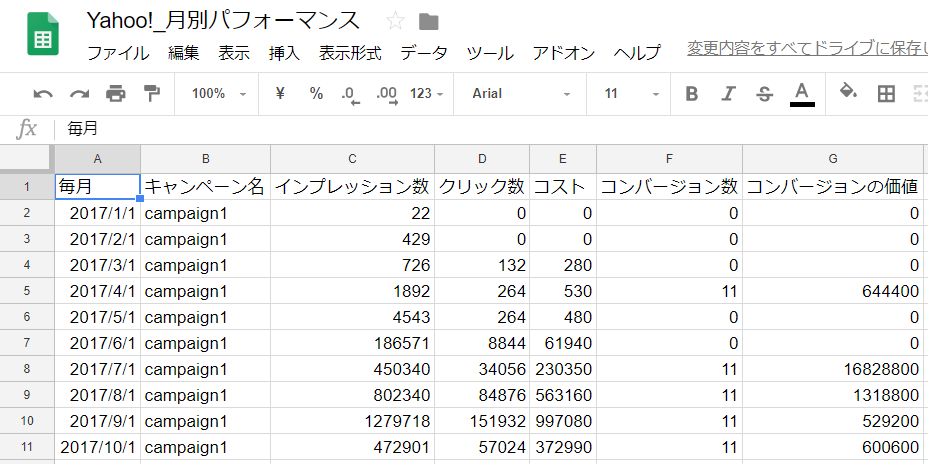This screenshot has height=464, width=928.
Task: Open ヘルプ menu
Action: [x=637, y=53]
